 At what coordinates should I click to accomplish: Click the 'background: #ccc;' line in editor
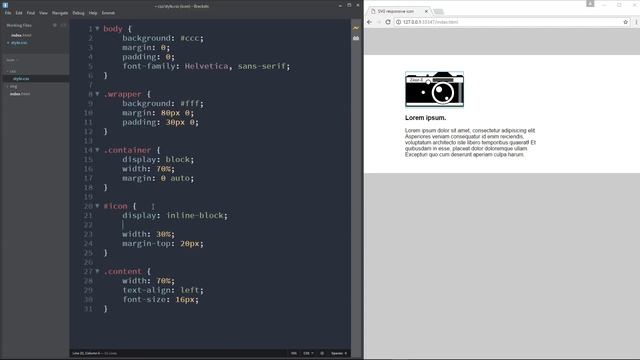click(x=163, y=38)
